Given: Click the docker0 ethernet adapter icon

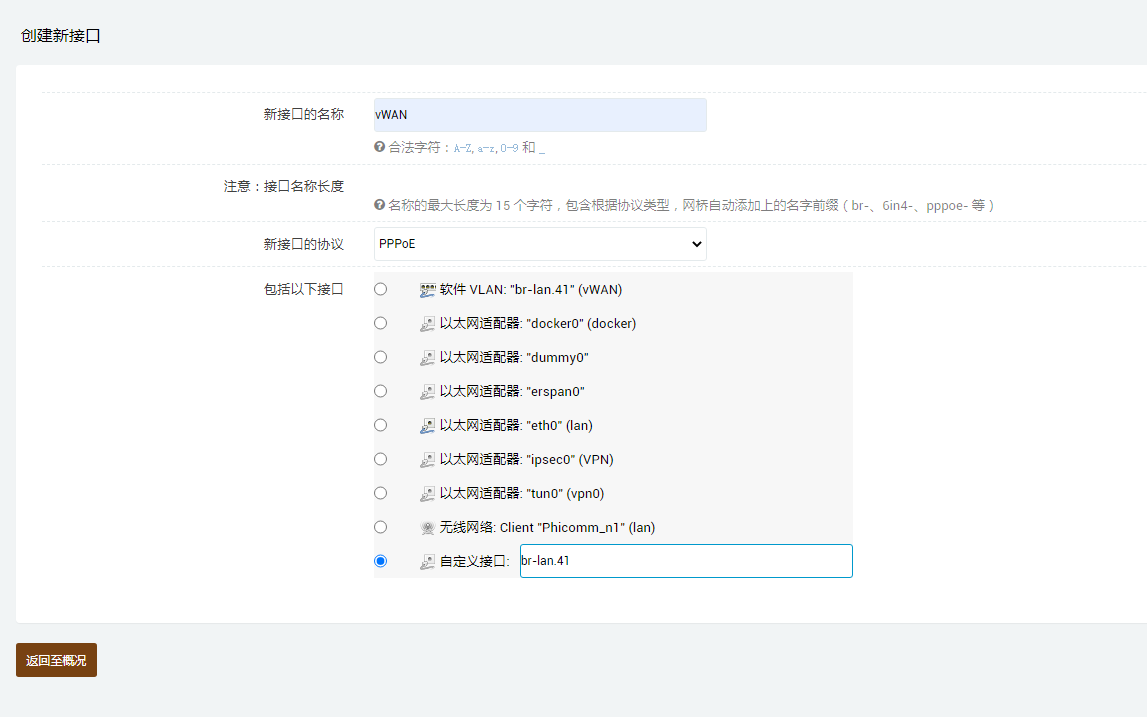Looking at the screenshot, I should click(x=427, y=324).
